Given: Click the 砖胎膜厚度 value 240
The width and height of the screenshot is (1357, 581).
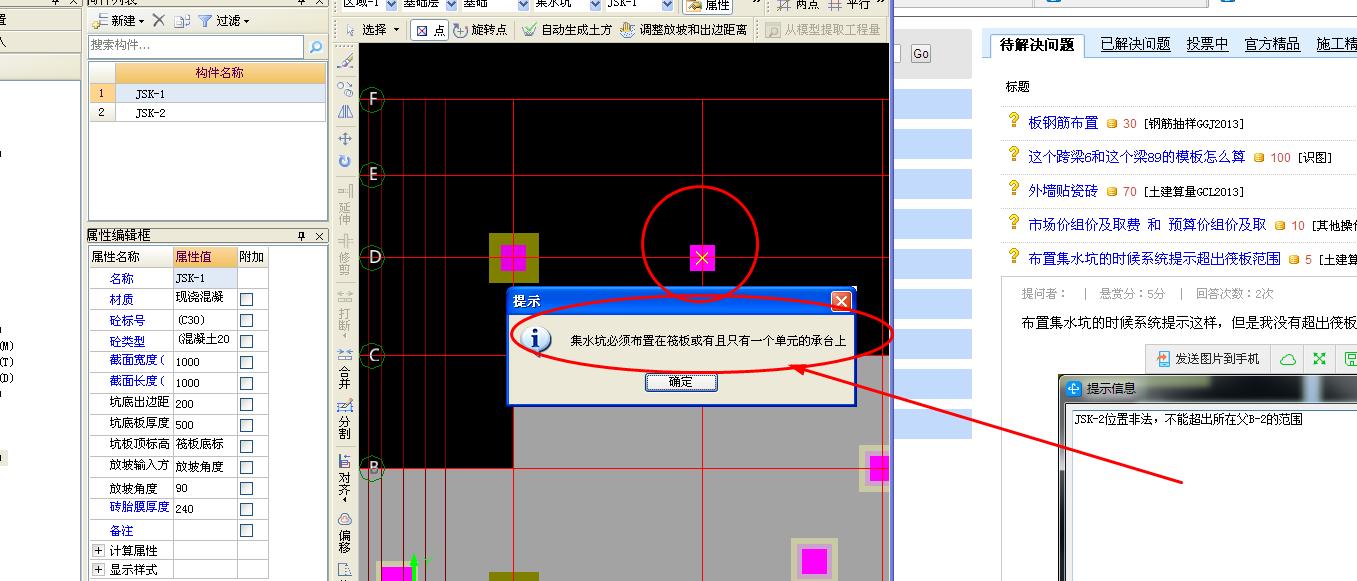Looking at the screenshot, I should pyautogui.click(x=205, y=508).
